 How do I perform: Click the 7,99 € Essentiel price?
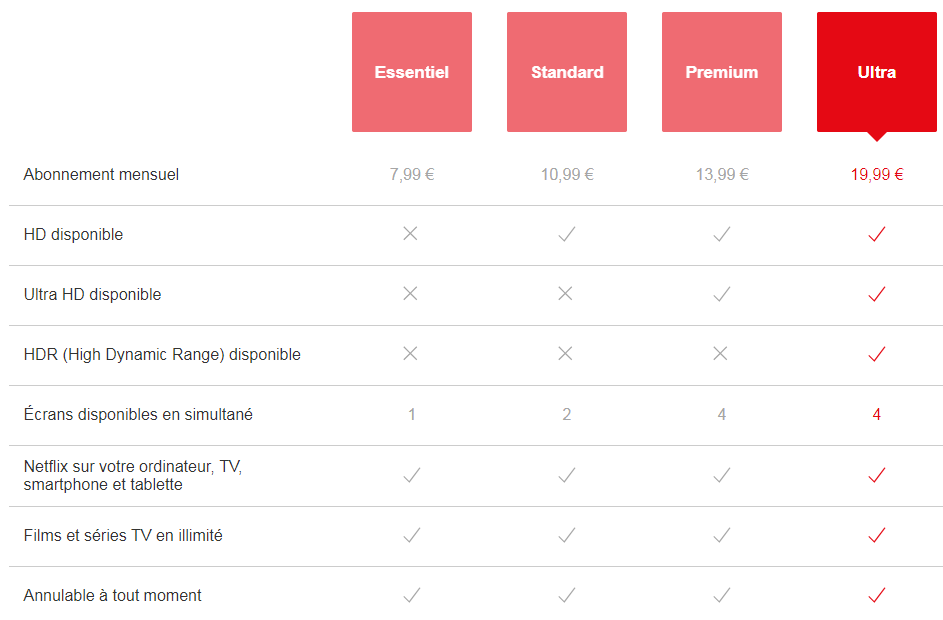411,174
